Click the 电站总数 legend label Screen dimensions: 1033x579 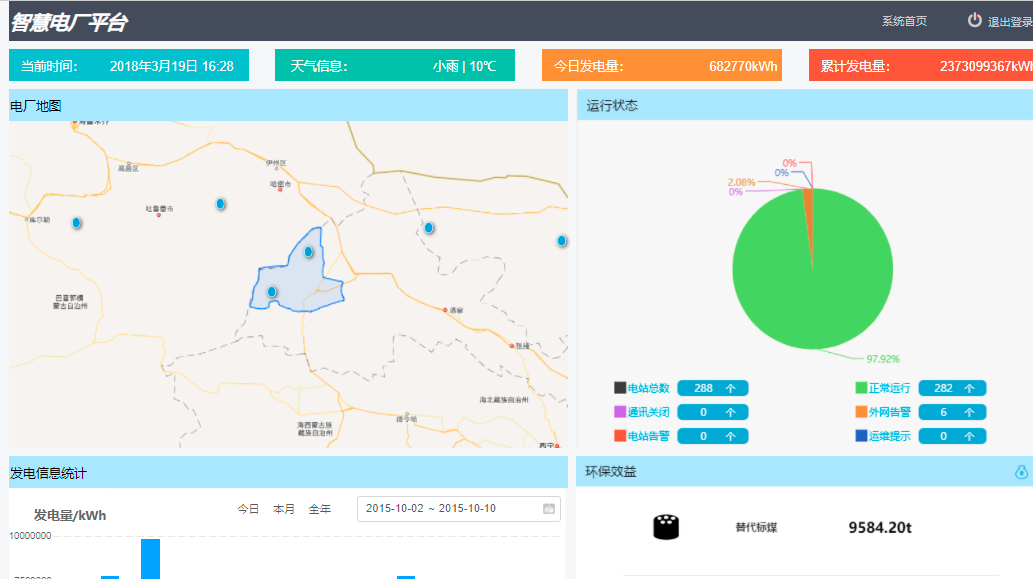tap(648, 389)
